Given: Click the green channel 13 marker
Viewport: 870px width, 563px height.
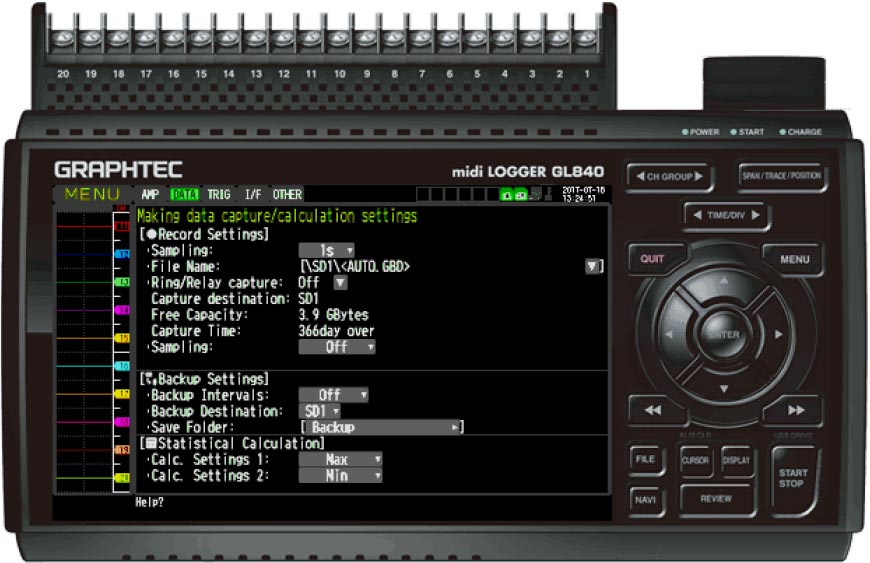Looking at the screenshot, I should point(122,282).
